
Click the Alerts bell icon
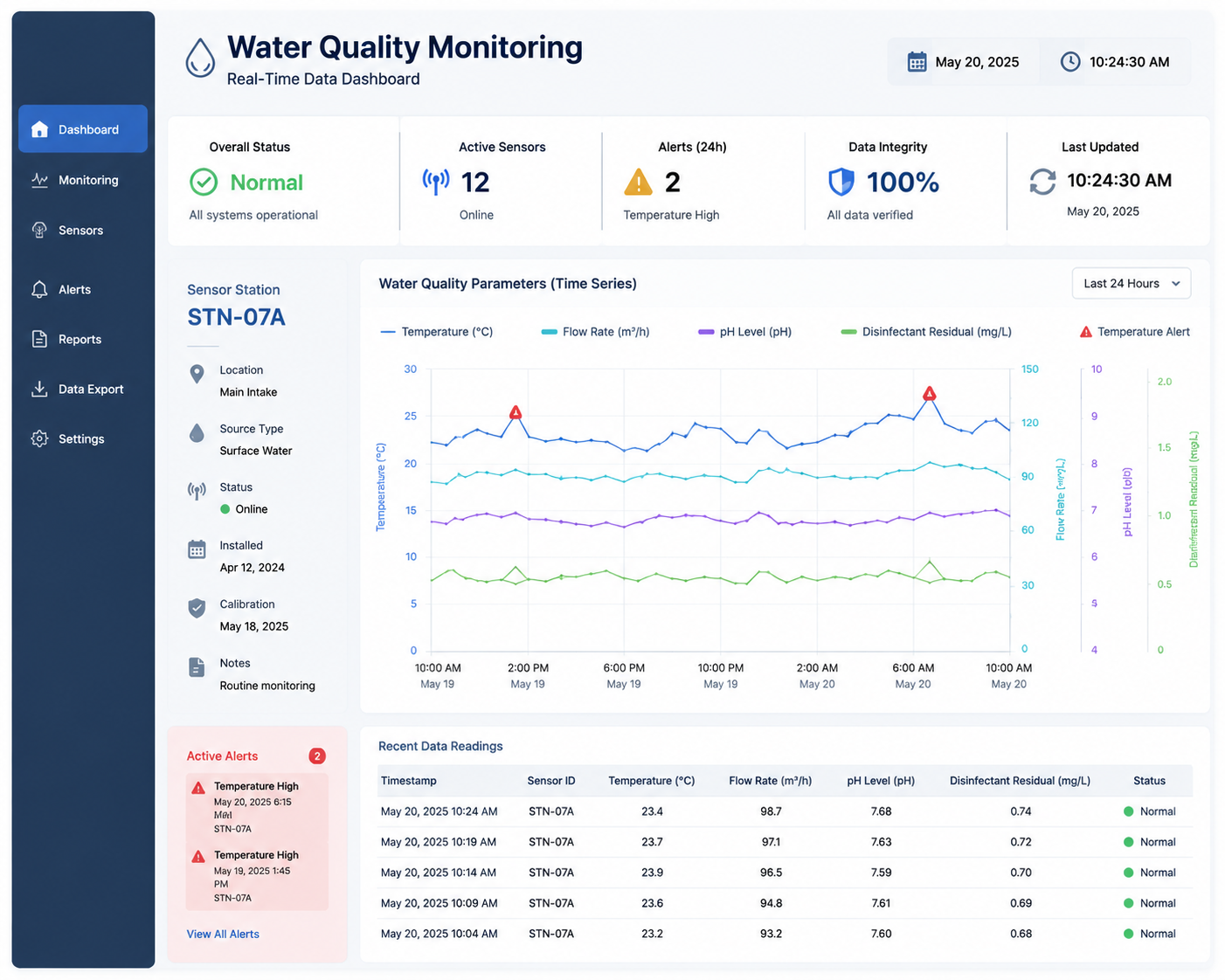tap(39, 289)
